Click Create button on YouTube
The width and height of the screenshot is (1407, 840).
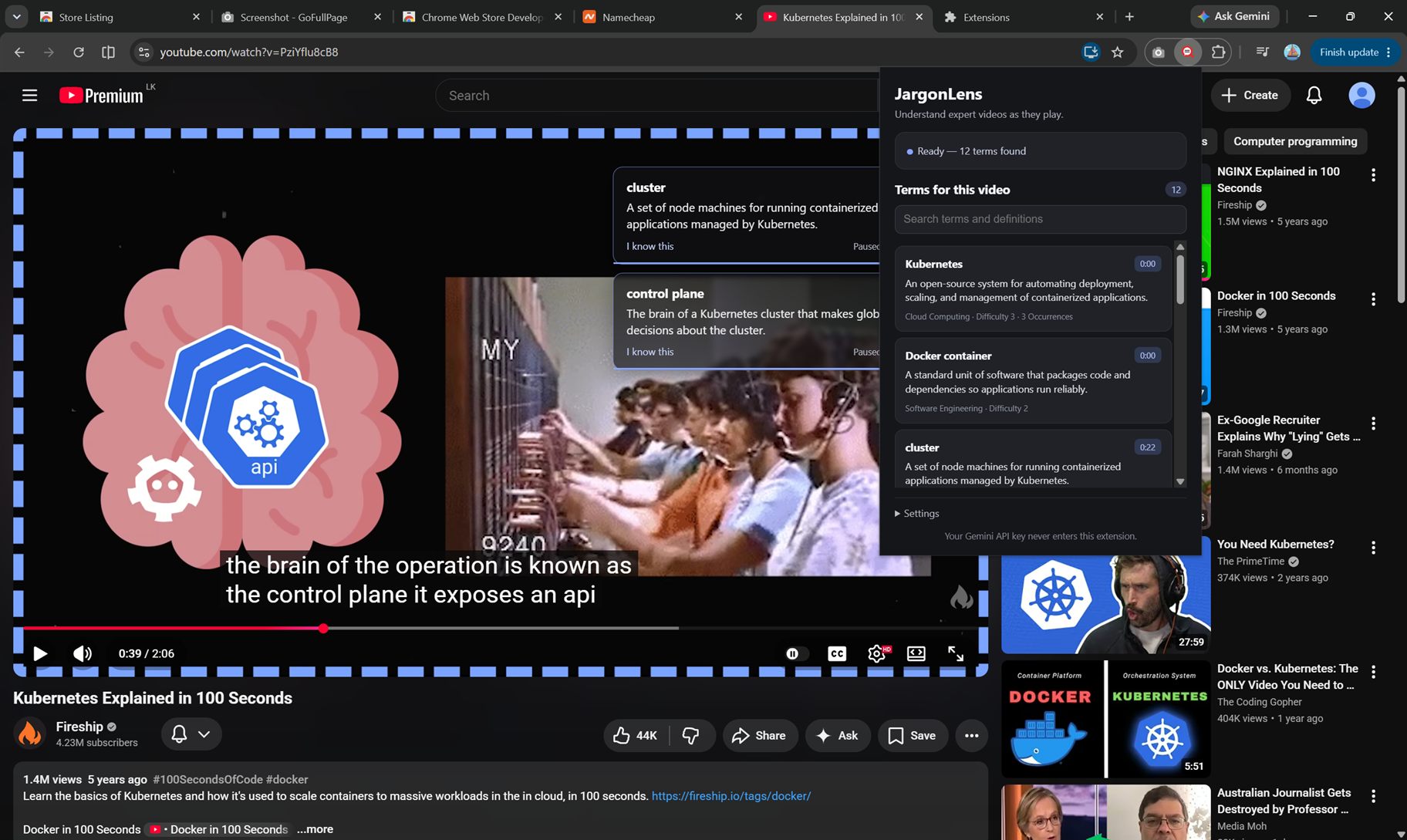pyautogui.click(x=1250, y=95)
